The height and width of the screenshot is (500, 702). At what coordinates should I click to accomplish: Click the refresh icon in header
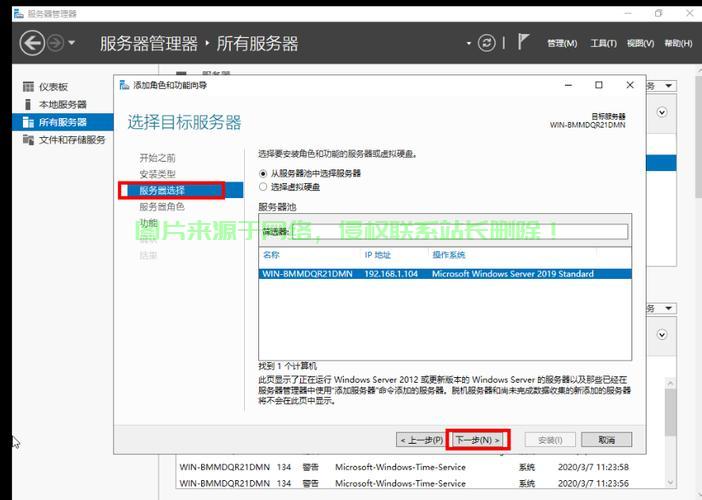pos(487,43)
